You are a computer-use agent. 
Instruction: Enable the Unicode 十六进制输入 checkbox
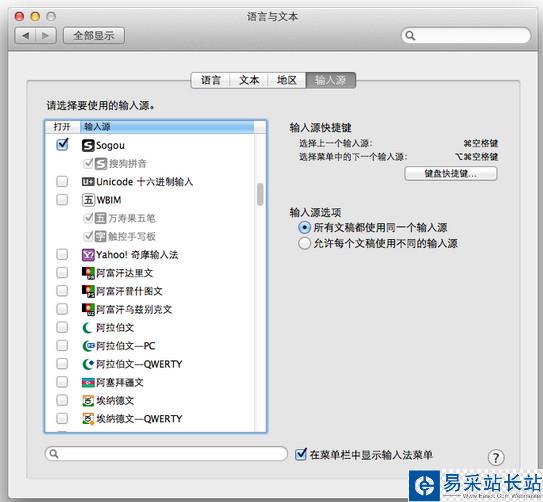pos(62,181)
